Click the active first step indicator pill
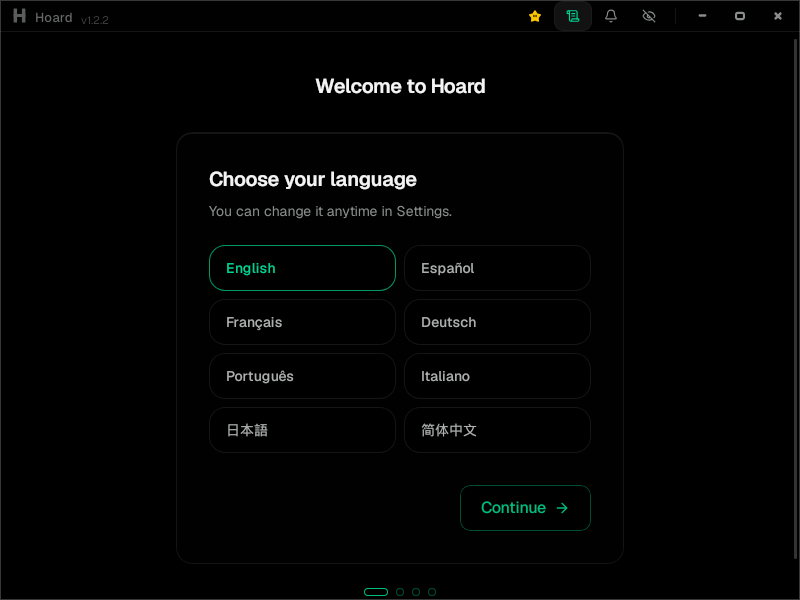This screenshot has height=600, width=800. coord(376,592)
